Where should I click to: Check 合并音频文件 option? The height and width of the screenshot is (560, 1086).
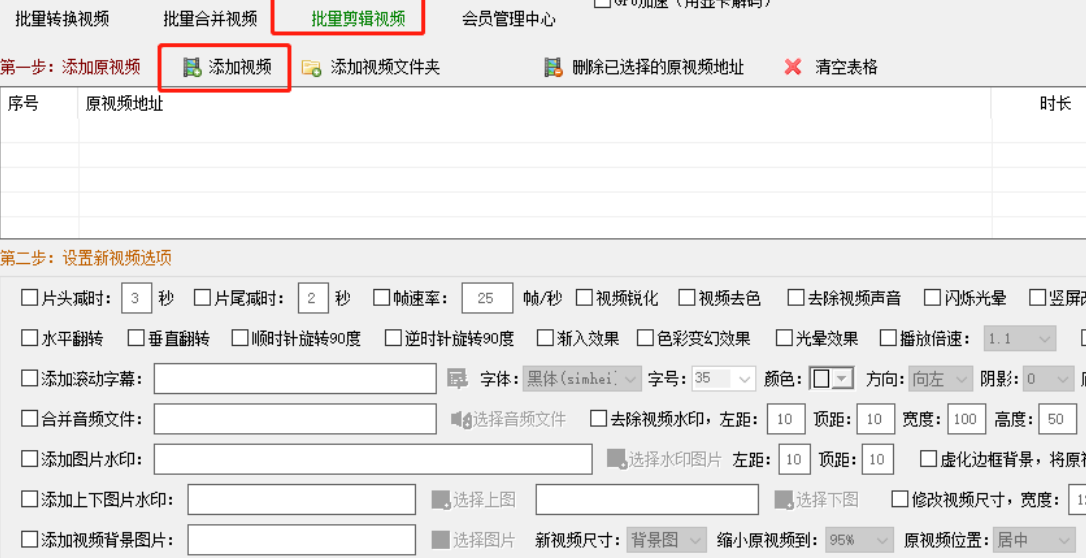[30, 419]
